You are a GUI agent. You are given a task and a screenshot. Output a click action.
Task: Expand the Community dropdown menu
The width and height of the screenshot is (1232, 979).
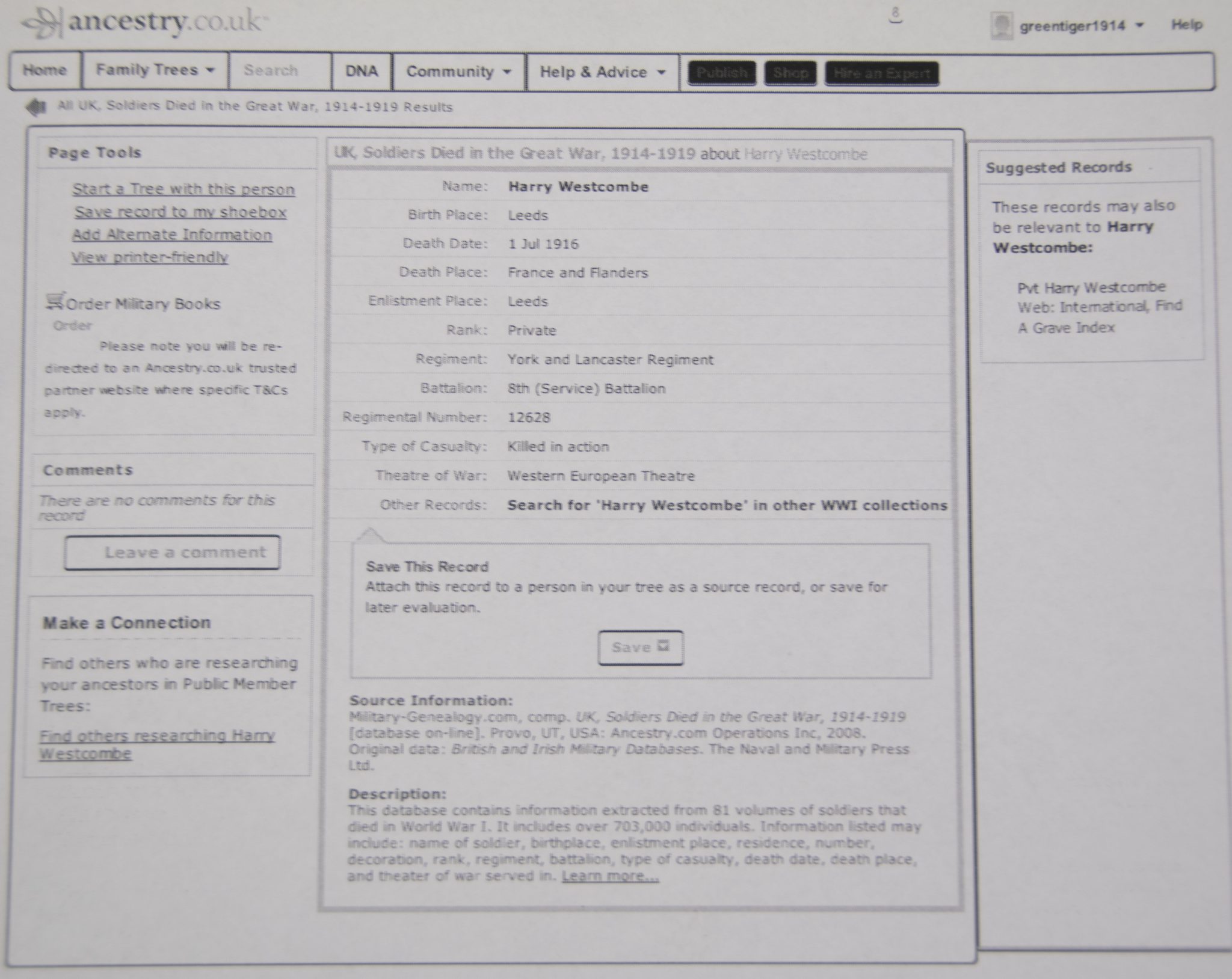pos(458,72)
